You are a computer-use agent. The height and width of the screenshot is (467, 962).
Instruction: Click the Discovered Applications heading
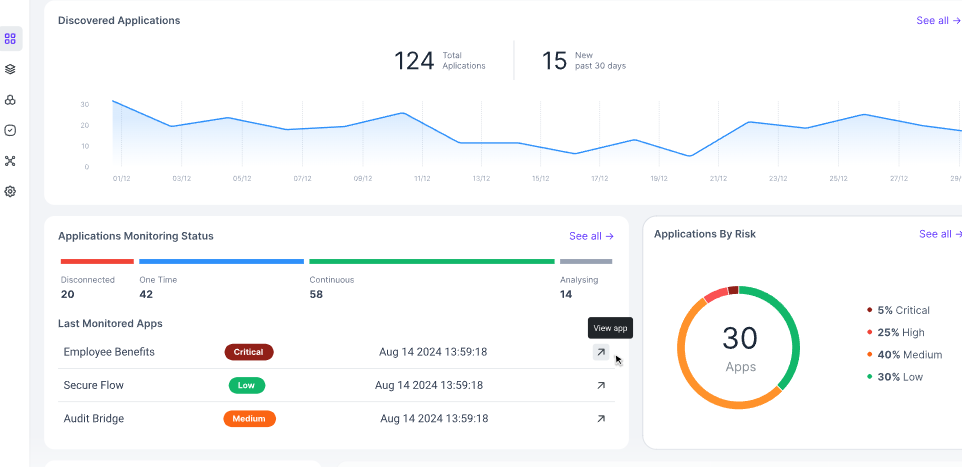pos(119,20)
